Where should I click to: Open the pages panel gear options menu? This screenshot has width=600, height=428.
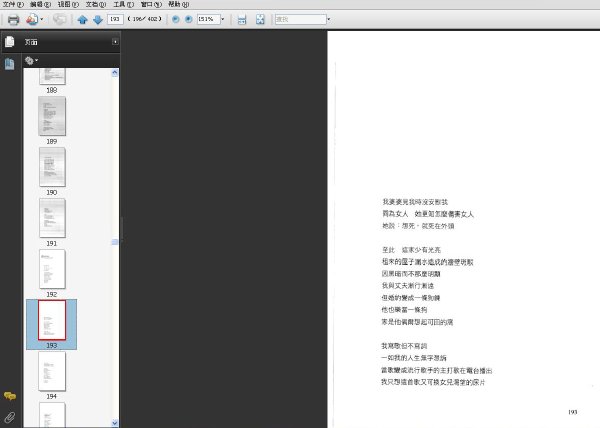pos(31,60)
